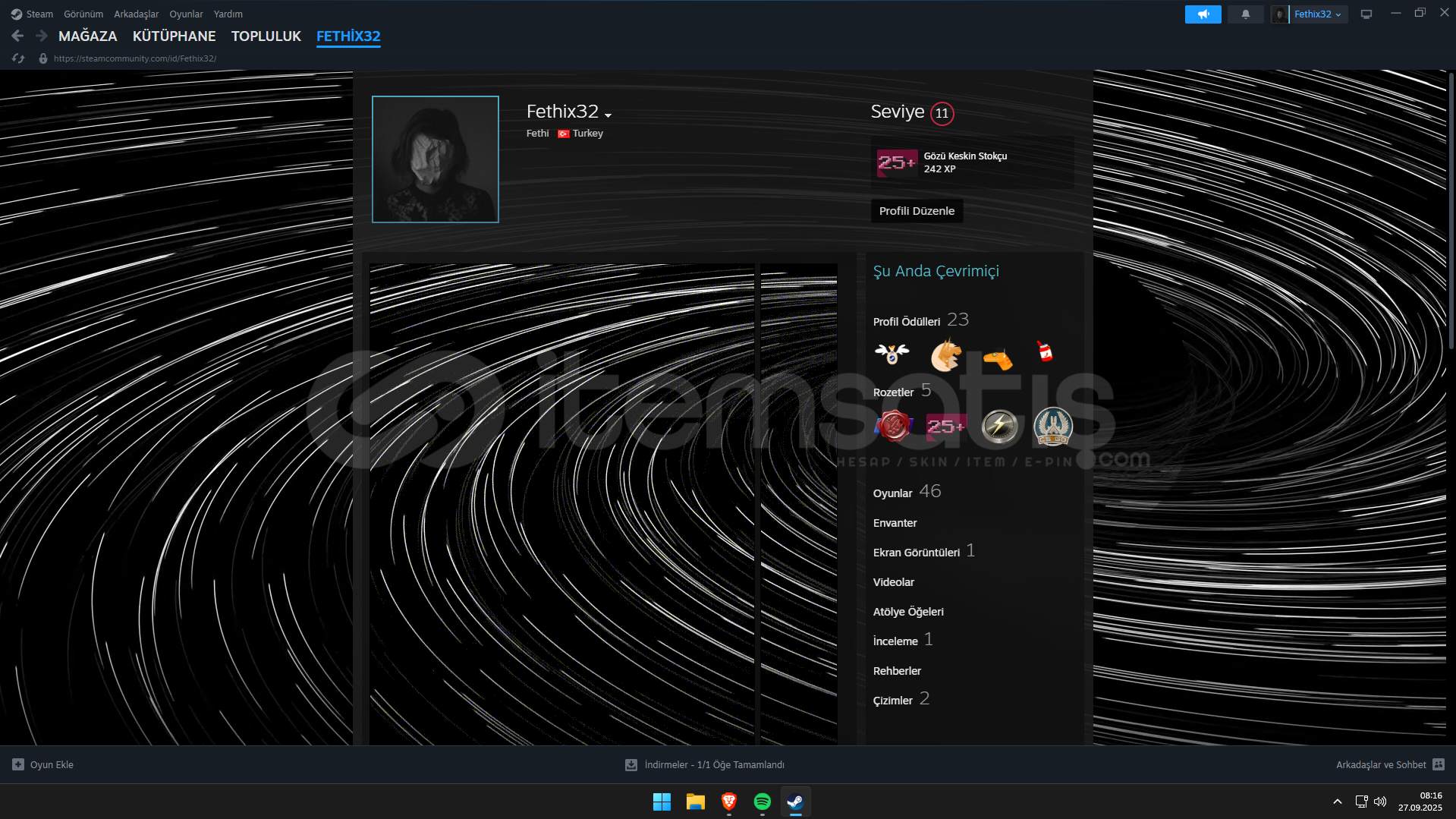Open the Görünüm menu
The image size is (1456, 819).
(83, 14)
